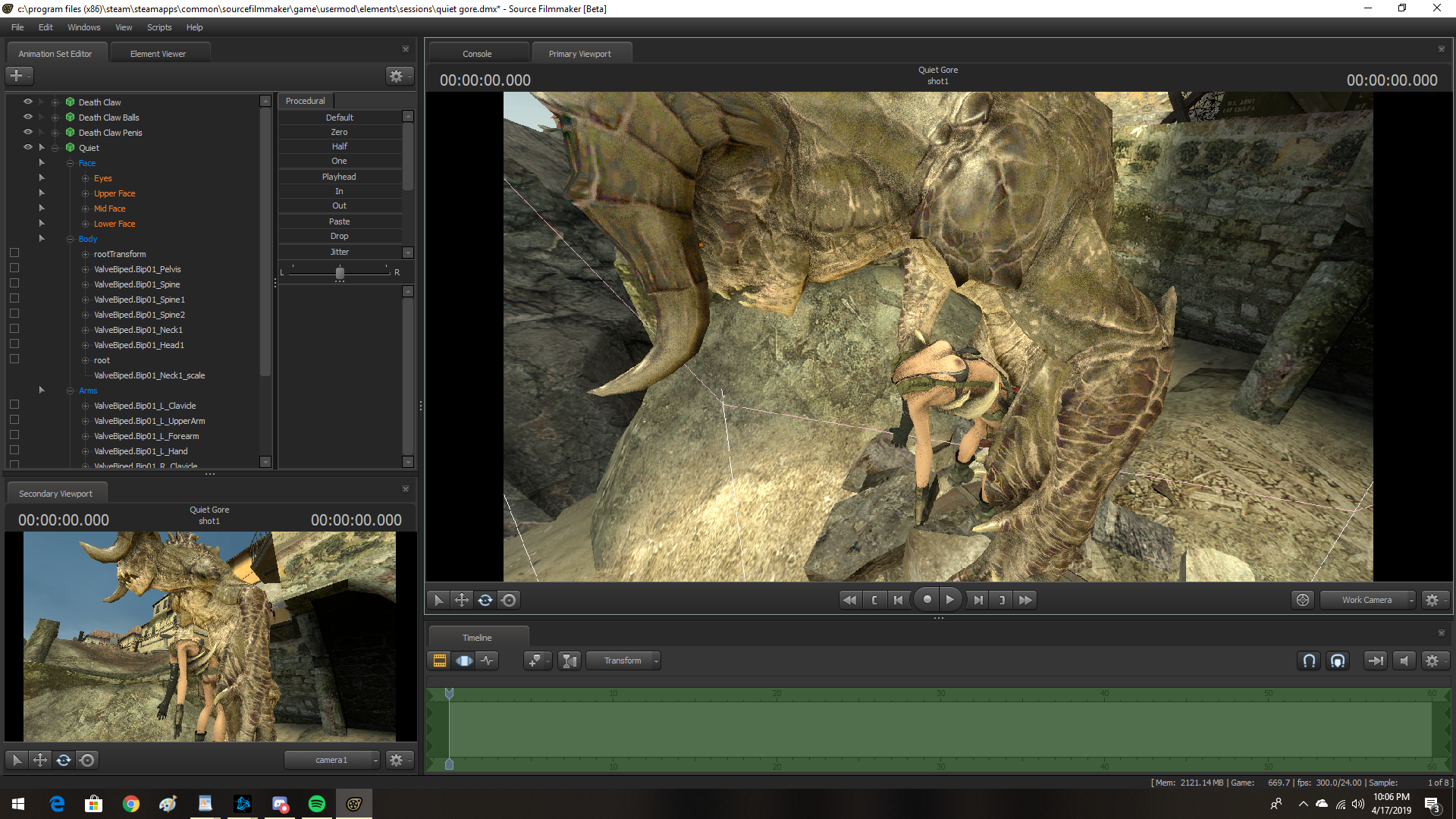Viewport: 1456px width, 819px height.
Task: Open the Clip Editor mode in timeline
Action: 439,661
